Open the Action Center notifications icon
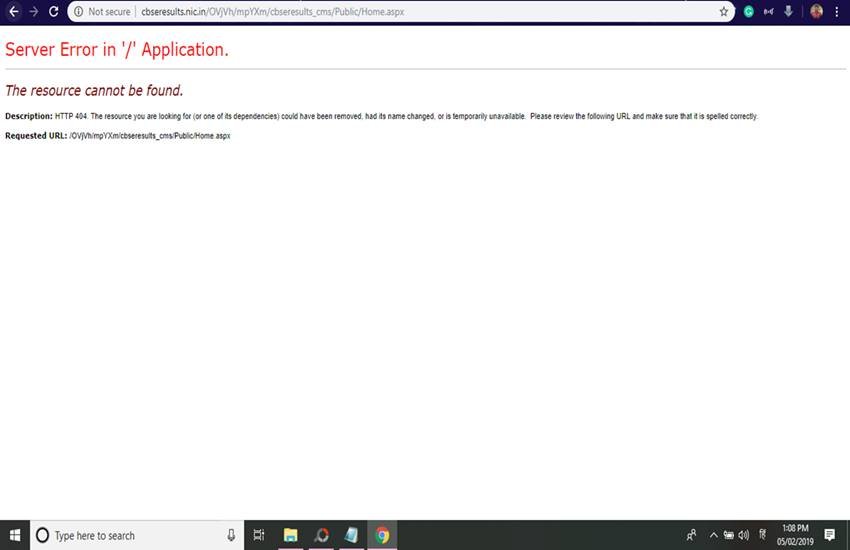Image resolution: width=850 pixels, height=550 pixels. pos(829,535)
